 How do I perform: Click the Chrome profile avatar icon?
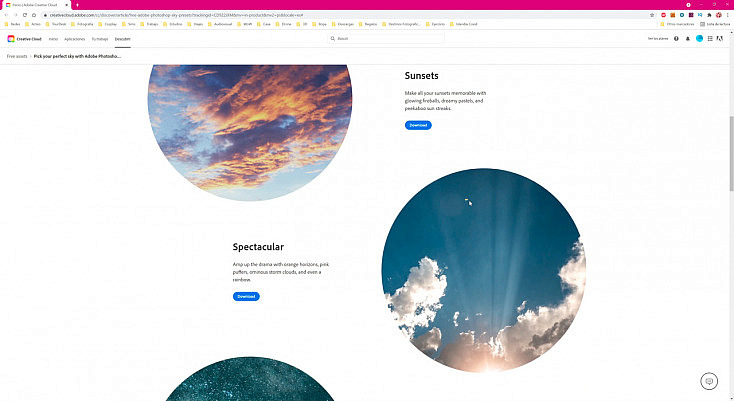[x=719, y=15]
